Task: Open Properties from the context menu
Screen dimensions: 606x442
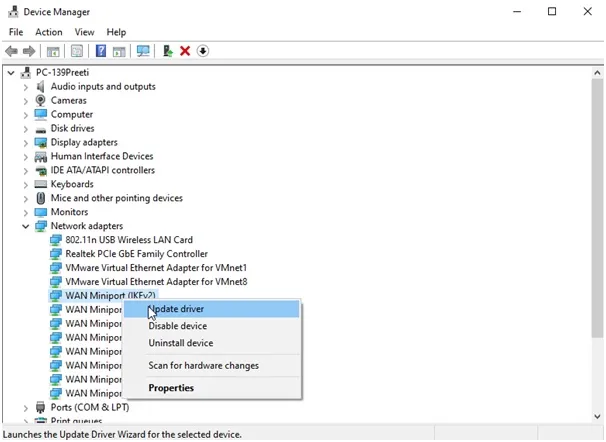Action: pos(211,388)
